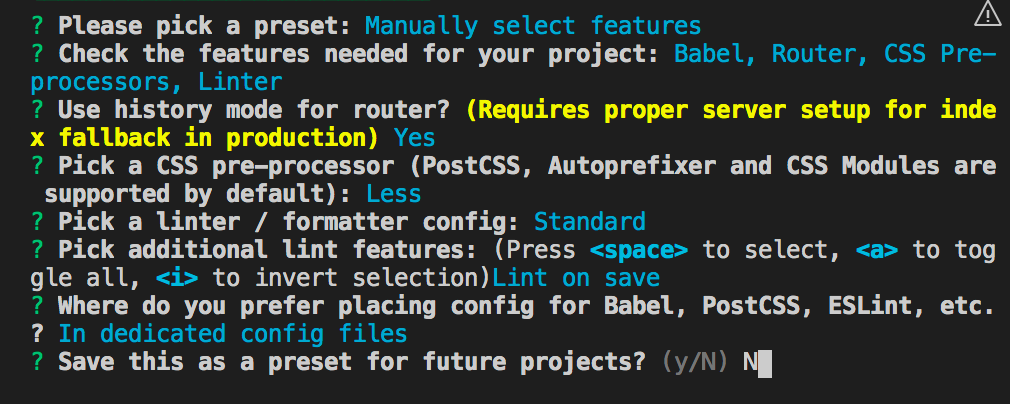1010x404 pixels.
Task: Click the warning triangle icon in the corner
Action: (987, 13)
